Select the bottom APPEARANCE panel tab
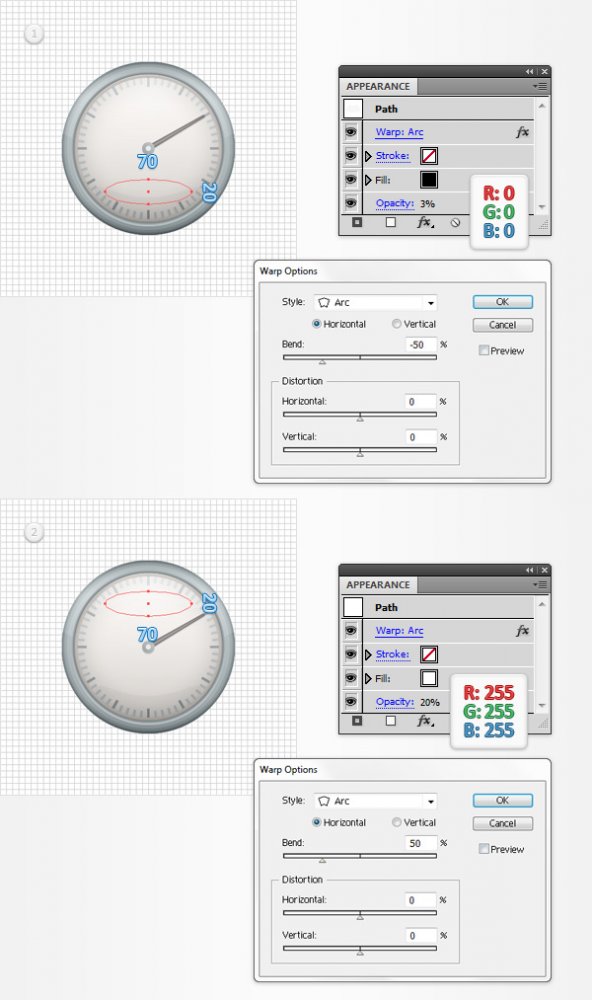 coord(378,585)
